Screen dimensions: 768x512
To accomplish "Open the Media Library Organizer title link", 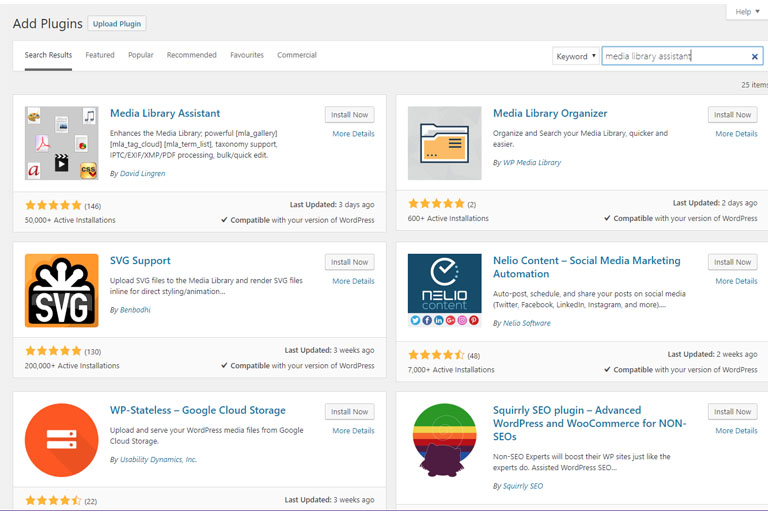I will 550,113.
